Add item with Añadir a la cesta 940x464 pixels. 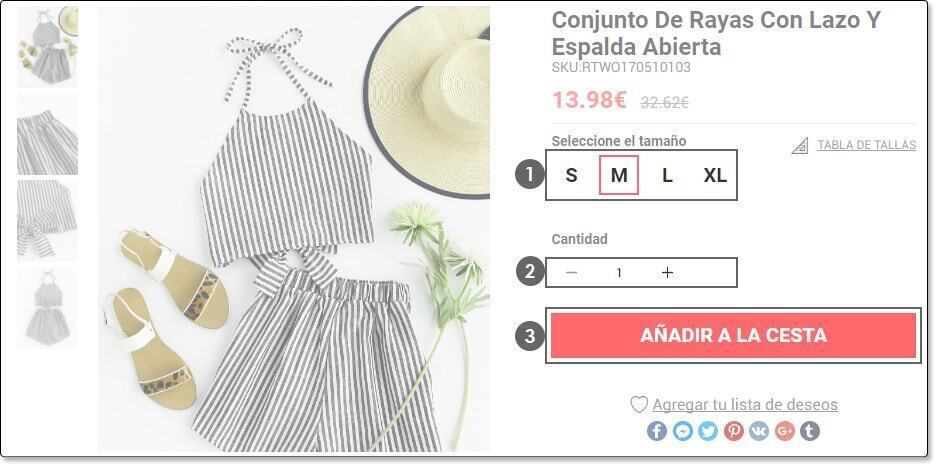tap(733, 335)
